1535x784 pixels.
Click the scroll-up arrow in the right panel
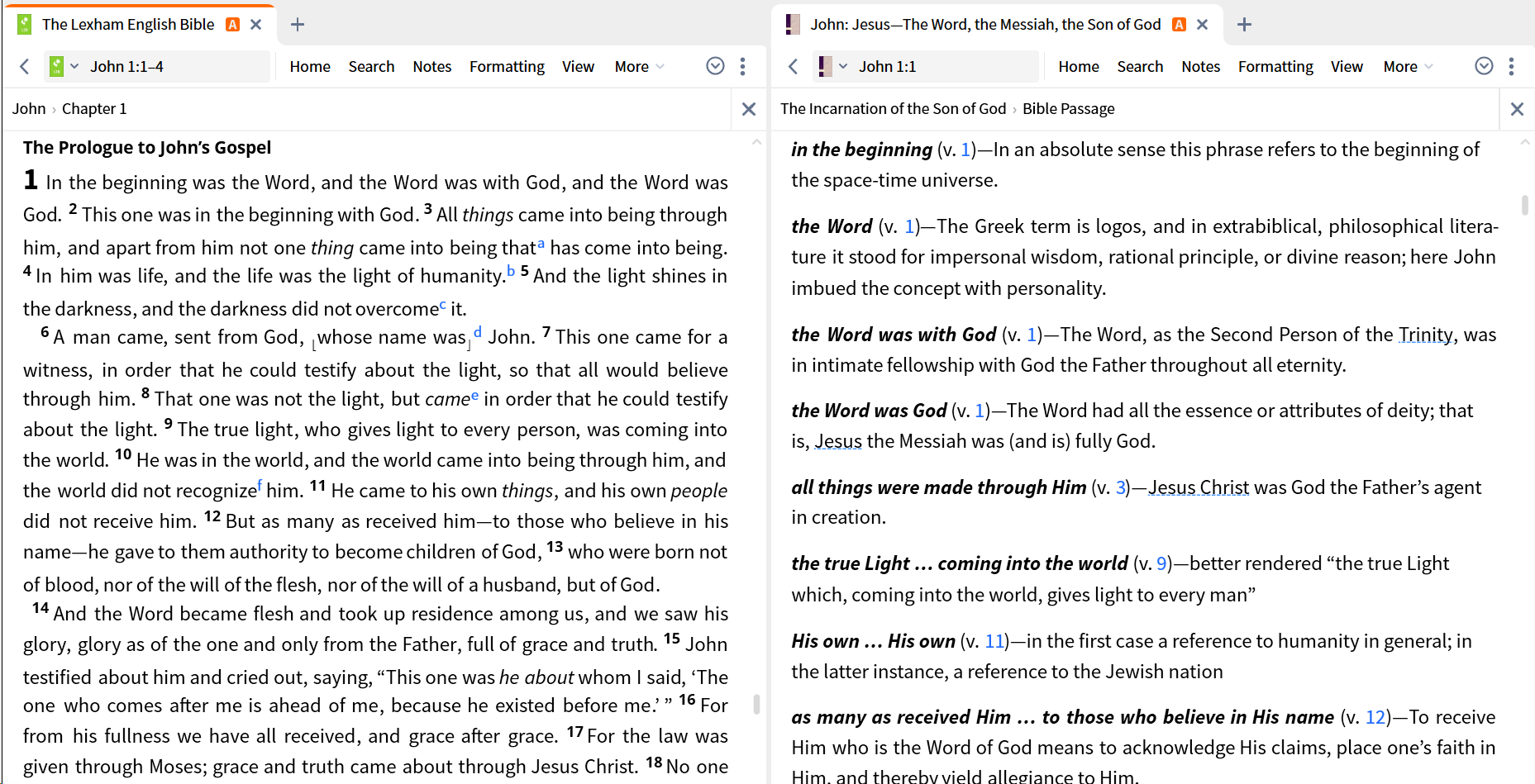click(1525, 142)
